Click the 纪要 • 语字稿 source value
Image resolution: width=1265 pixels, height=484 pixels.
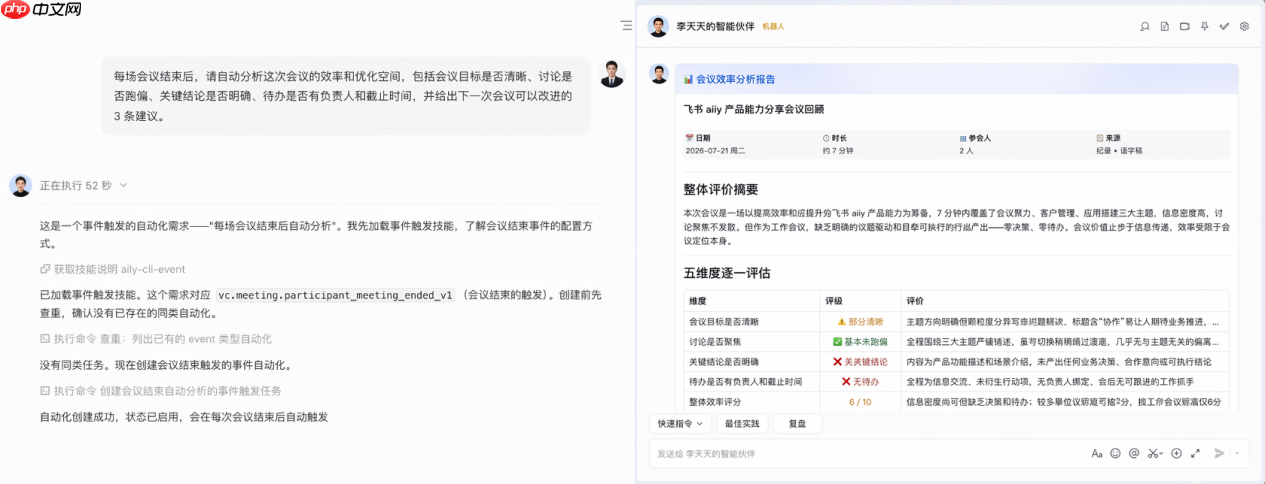click(1119, 150)
